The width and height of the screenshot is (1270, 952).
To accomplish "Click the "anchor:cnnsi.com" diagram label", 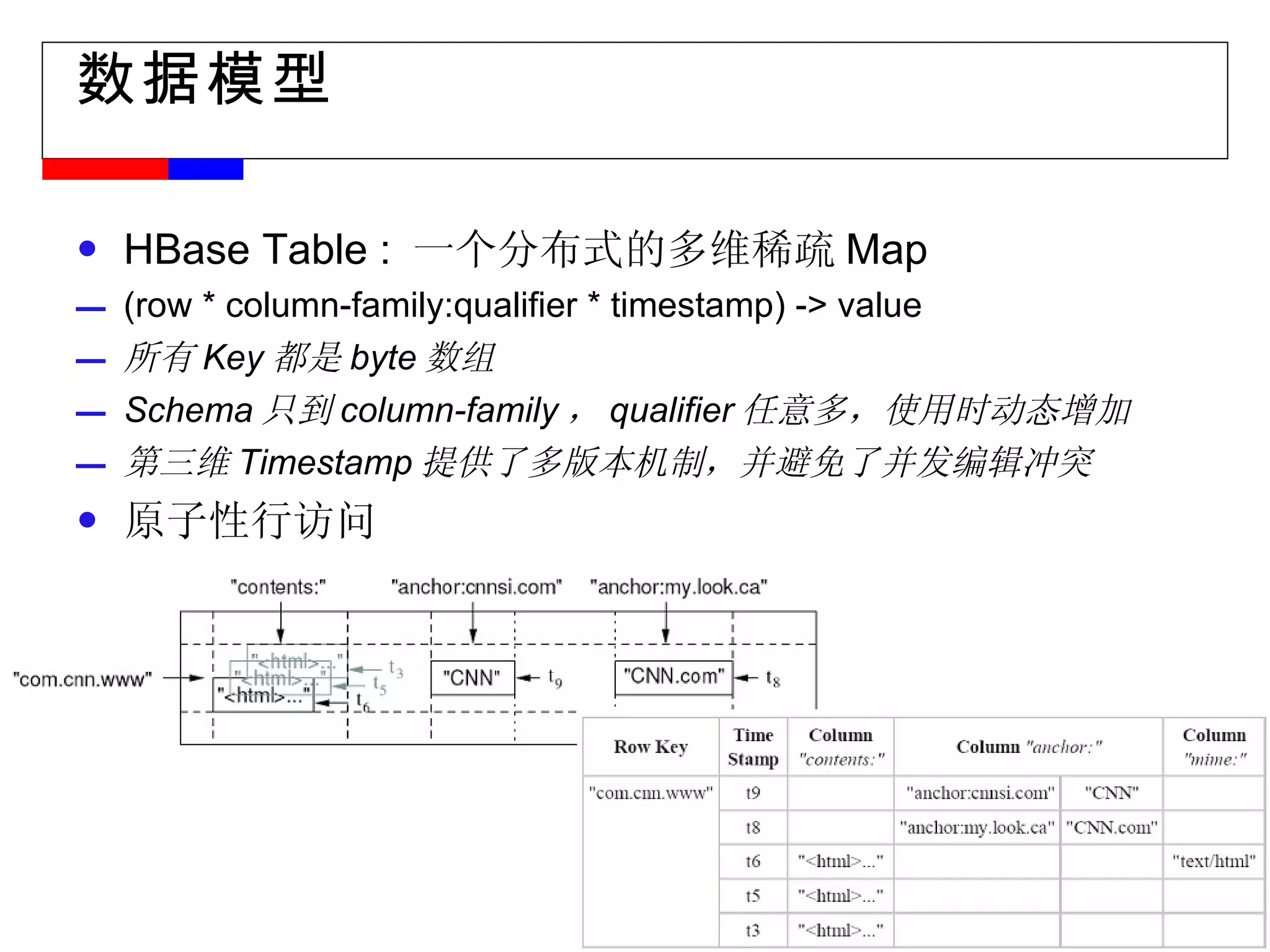I will 476,586.
